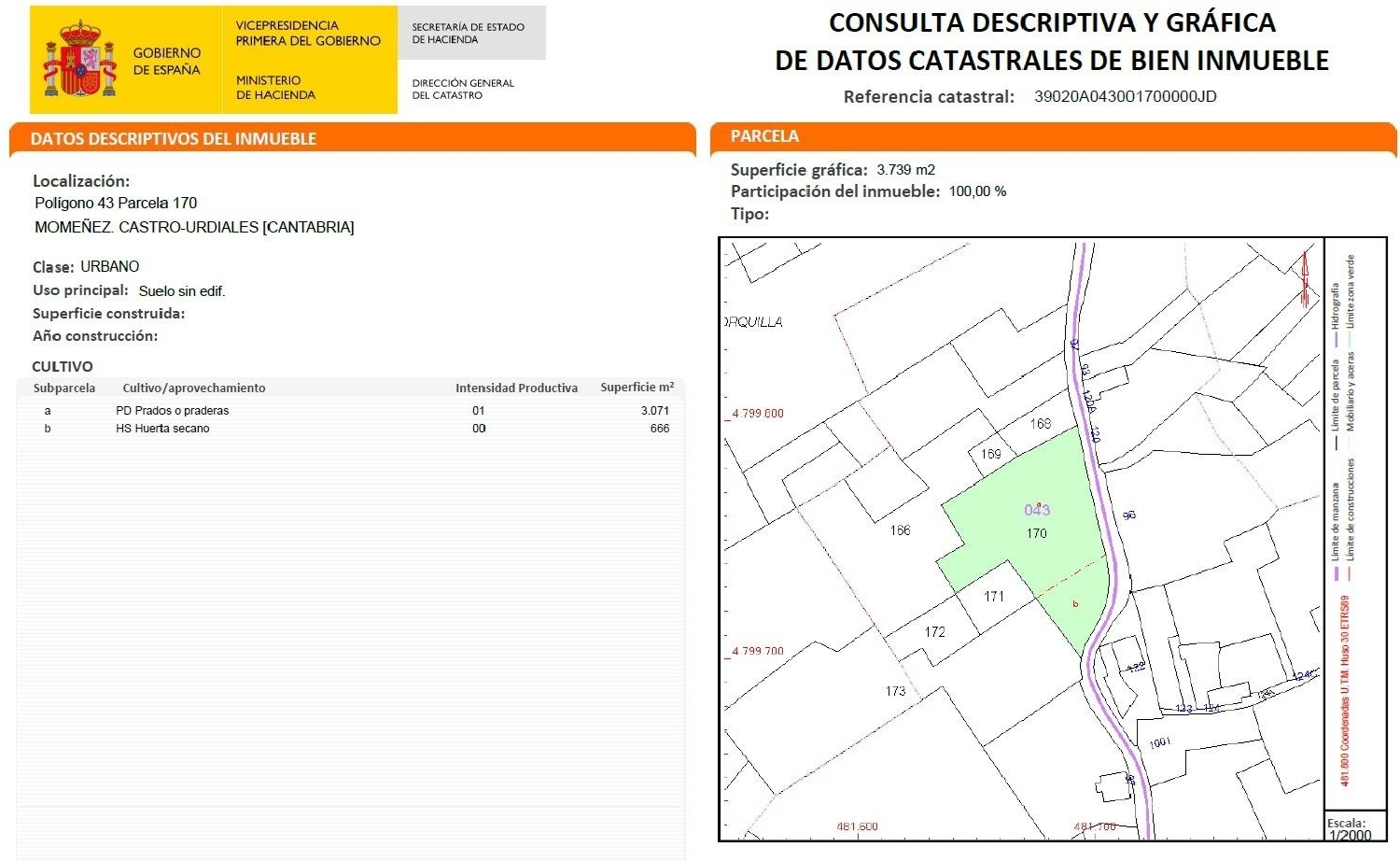Click the referencia catastral 39020A043001700000JD

pos(1125,96)
